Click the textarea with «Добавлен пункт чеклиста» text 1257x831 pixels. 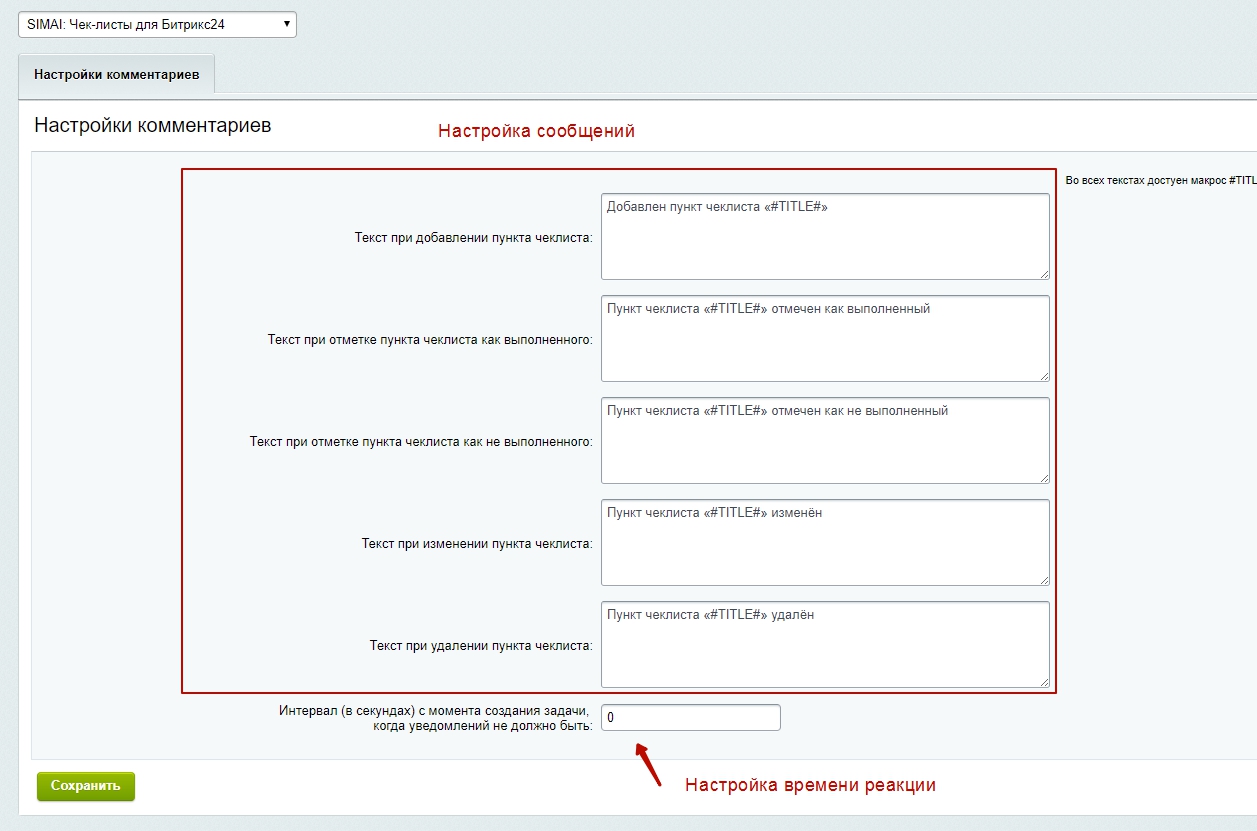824,236
